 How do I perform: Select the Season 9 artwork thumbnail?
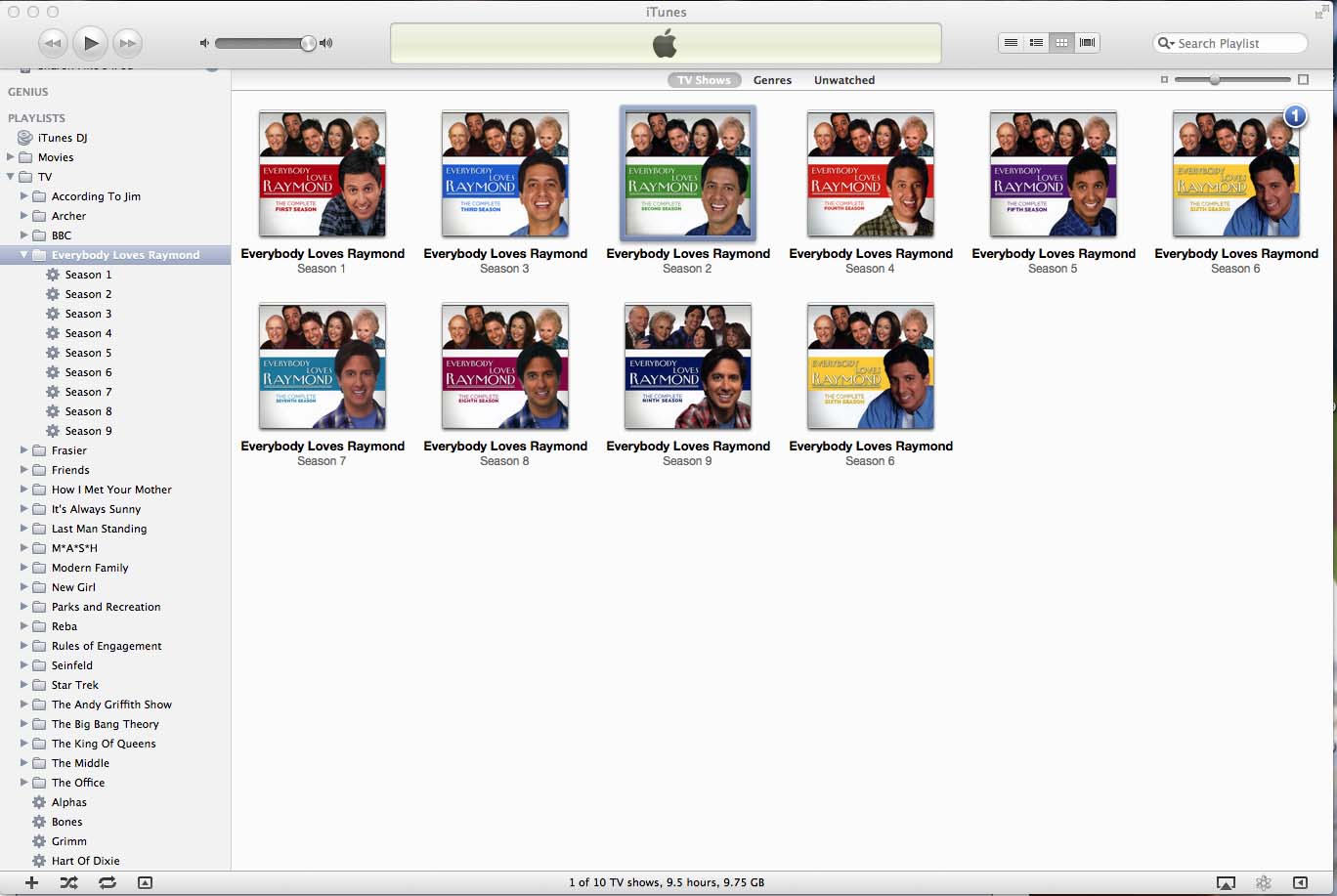pyautogui.click(x=688, y=365)
